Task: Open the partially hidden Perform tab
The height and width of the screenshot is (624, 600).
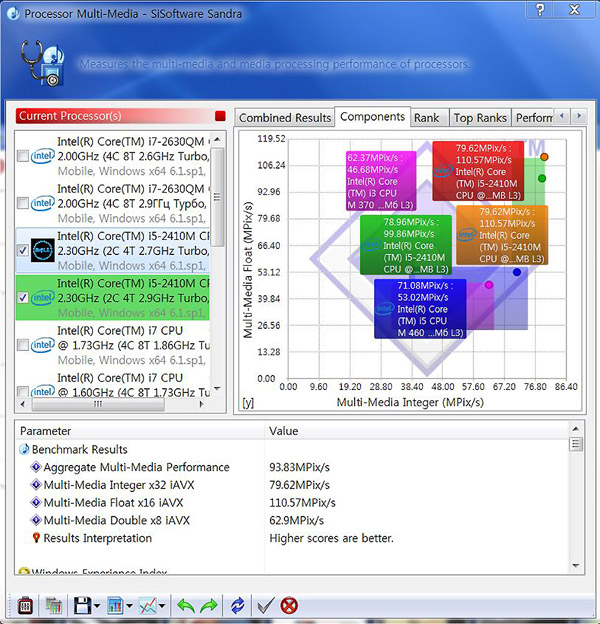Action: [x=533, y=118]
